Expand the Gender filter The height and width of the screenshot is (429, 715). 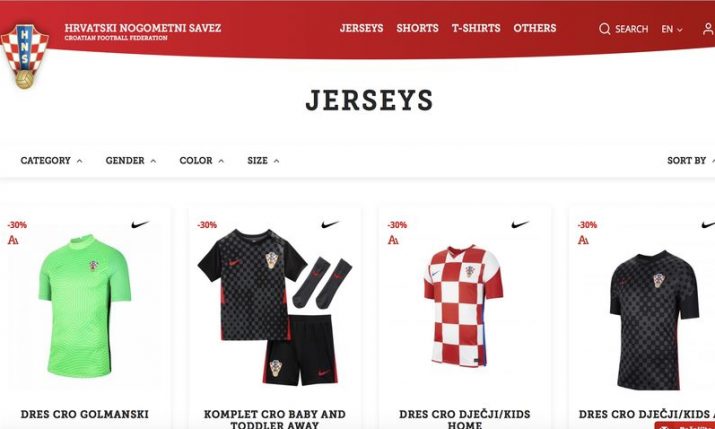point(131,160)
